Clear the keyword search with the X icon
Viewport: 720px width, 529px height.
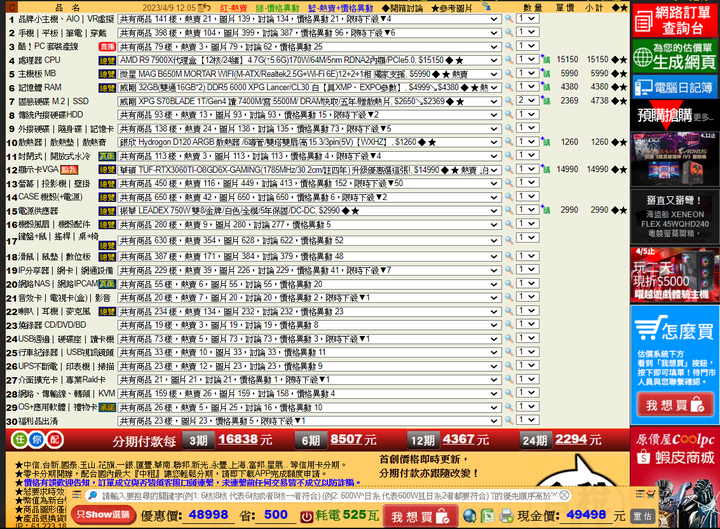tap(564, 495)
